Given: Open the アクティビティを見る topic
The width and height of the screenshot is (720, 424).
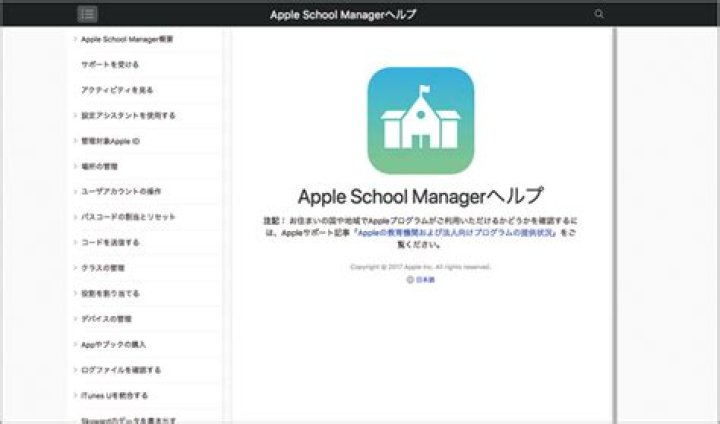Looking at the screenshot, I should tap(117, 90).
